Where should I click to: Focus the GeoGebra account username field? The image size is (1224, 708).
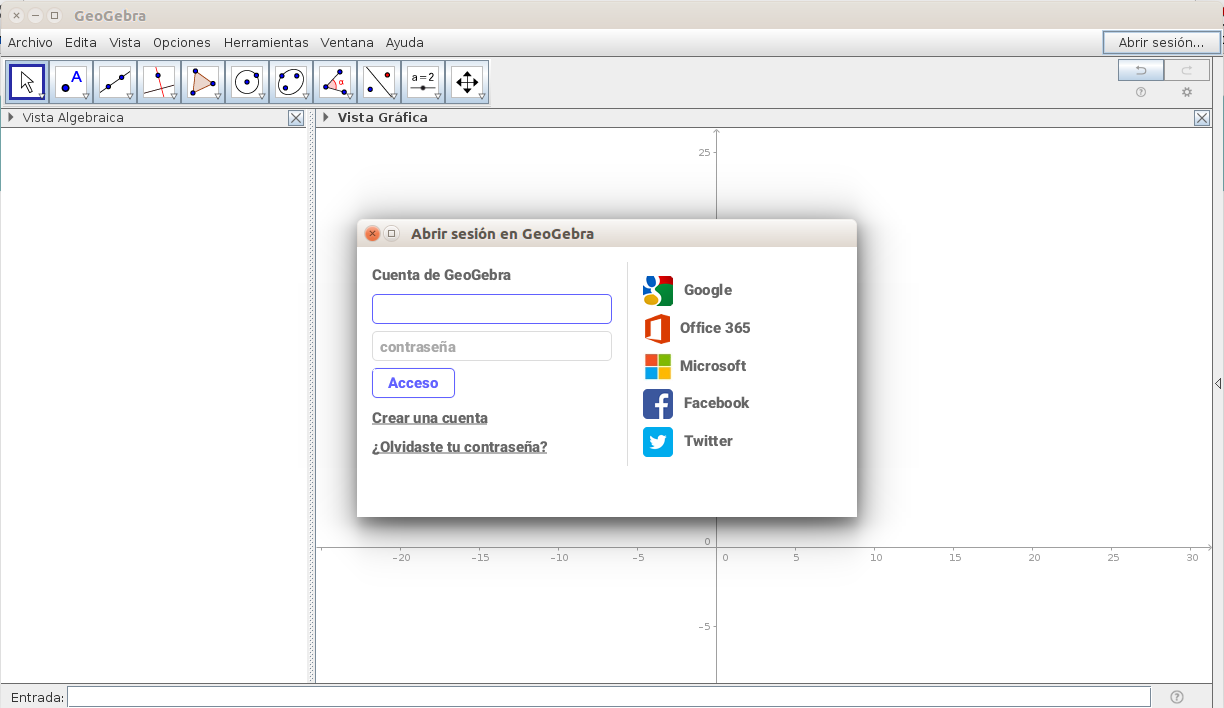tap(492, 309)
